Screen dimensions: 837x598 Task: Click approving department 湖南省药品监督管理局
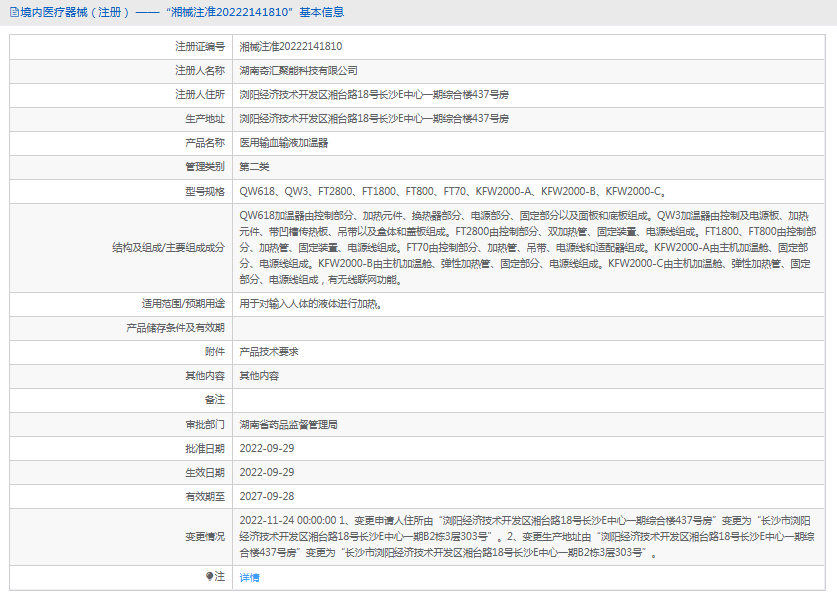click(x=288, y=424)
